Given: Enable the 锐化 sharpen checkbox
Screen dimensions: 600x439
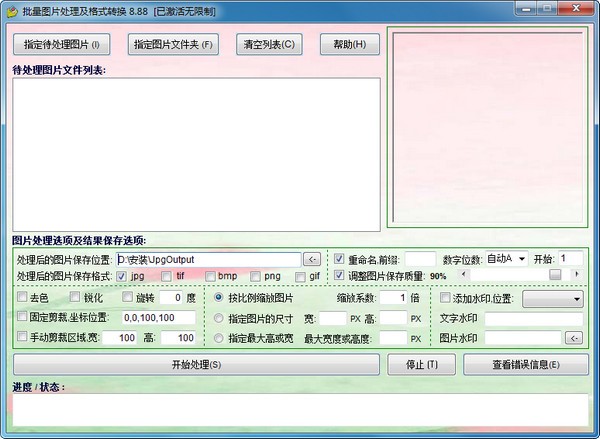Looking at the screenshot, I should point(75,296).
